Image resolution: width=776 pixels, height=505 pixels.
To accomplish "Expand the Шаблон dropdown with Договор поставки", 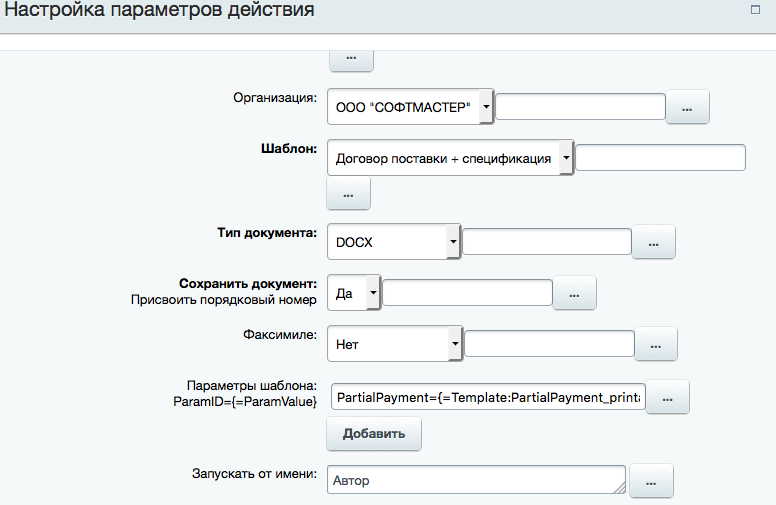I will (450, 158).
